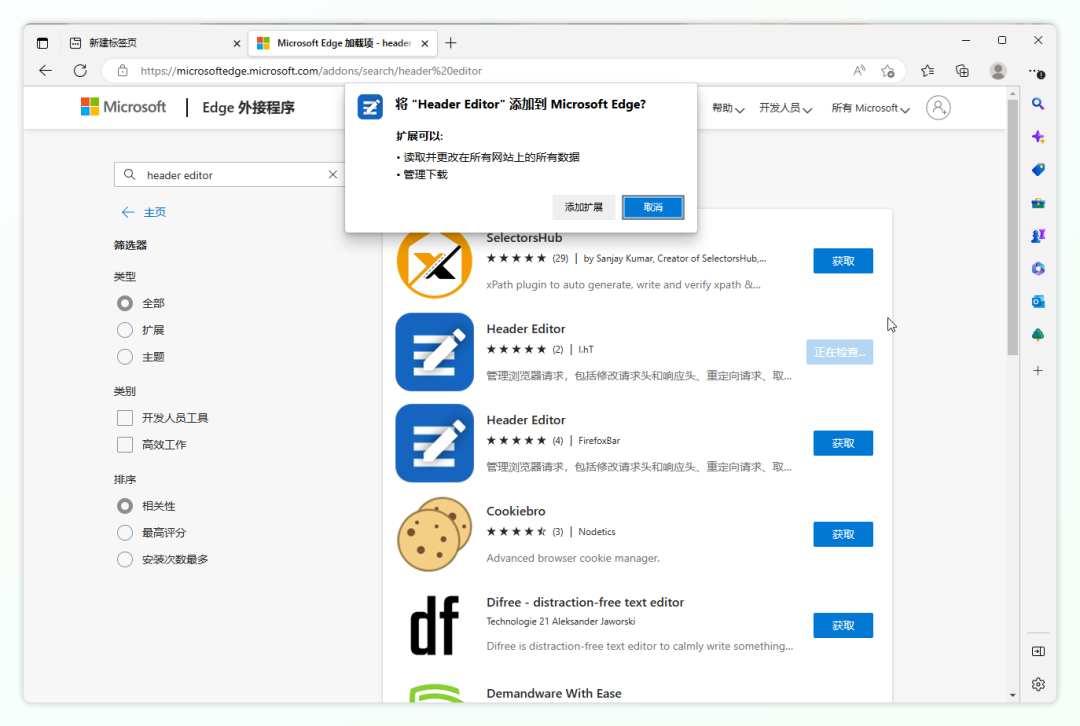
Task: Select the 扩展 filter radio button
Action: click(x=124, y=330)
